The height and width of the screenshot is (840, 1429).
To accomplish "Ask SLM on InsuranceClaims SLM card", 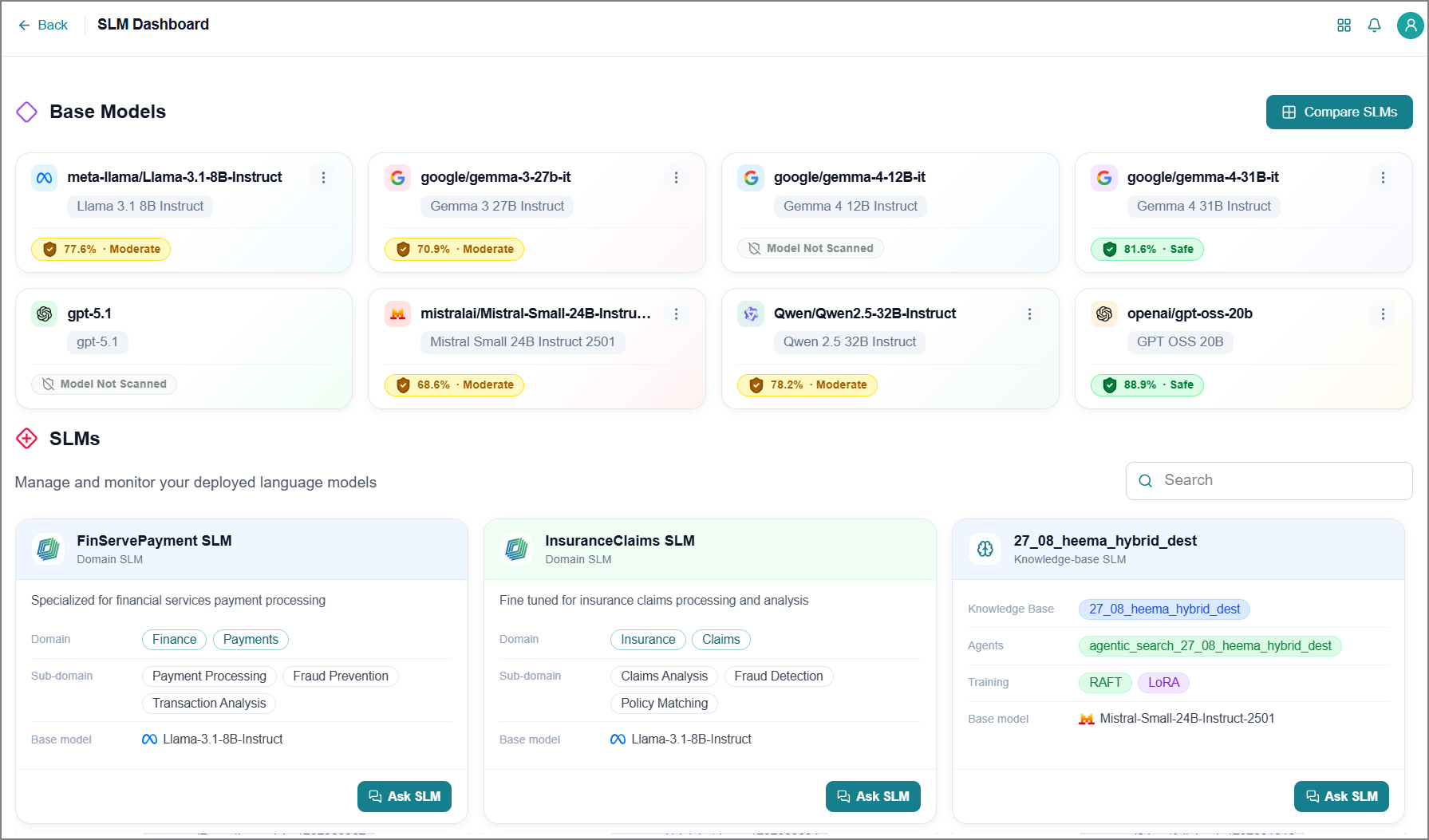I will (x=873, y=797).
